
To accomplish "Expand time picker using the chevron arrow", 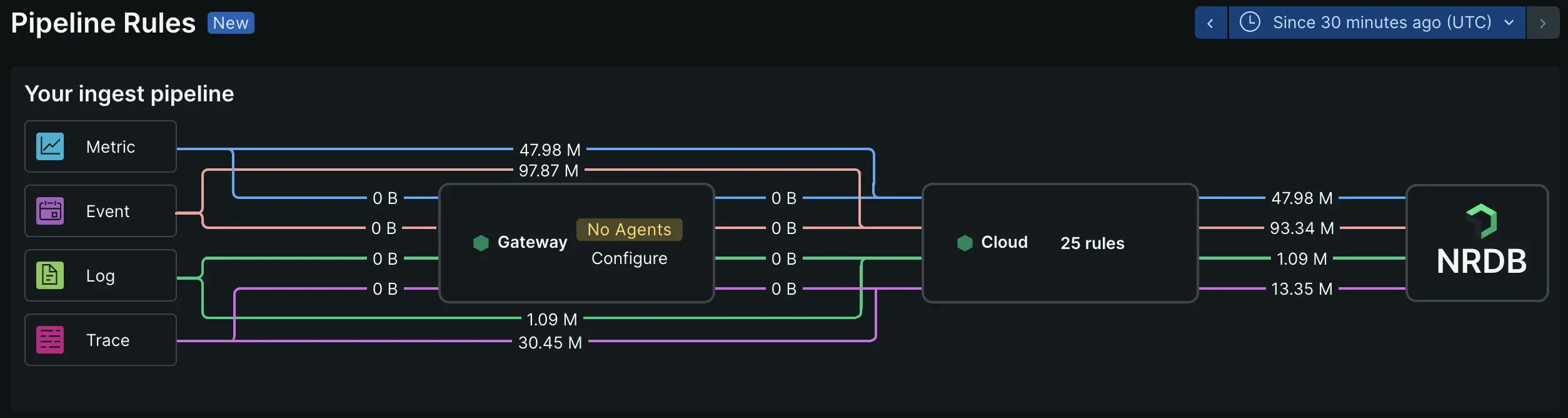I will tap(1509, 23).
